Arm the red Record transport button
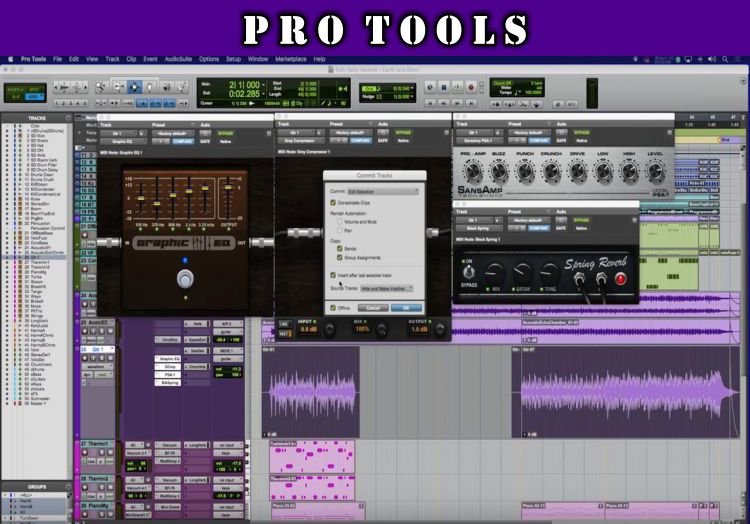The height and width of the screenshot is (524, 750). click(x=470, y=87)
